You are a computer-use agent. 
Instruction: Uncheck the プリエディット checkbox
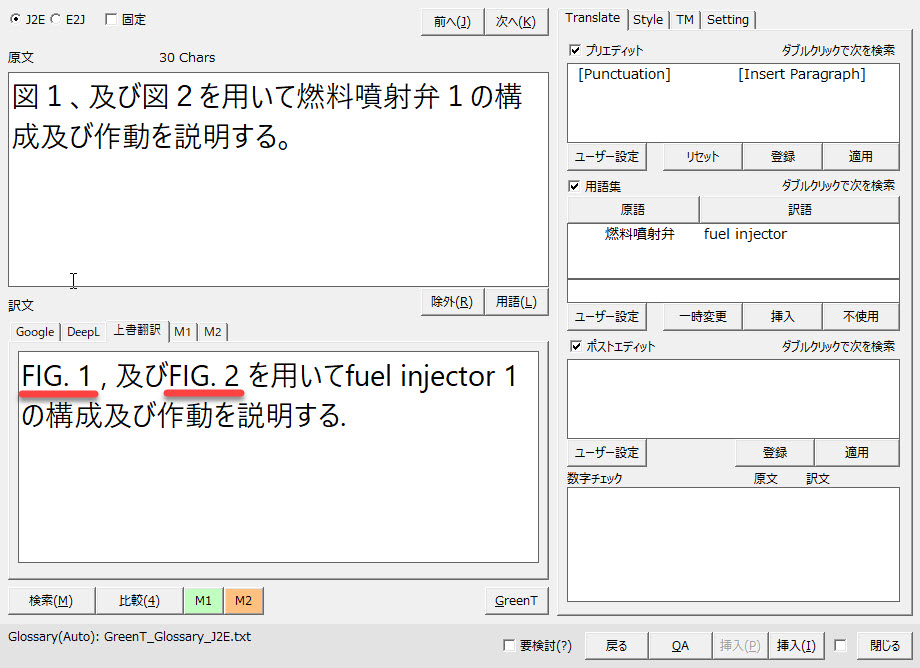[575, 50]
